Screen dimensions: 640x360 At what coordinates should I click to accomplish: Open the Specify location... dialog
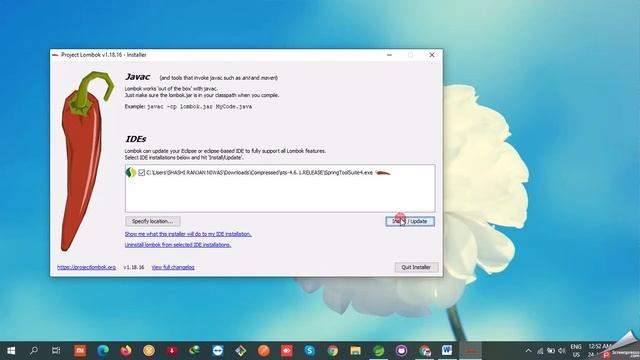tap(152, 221)
